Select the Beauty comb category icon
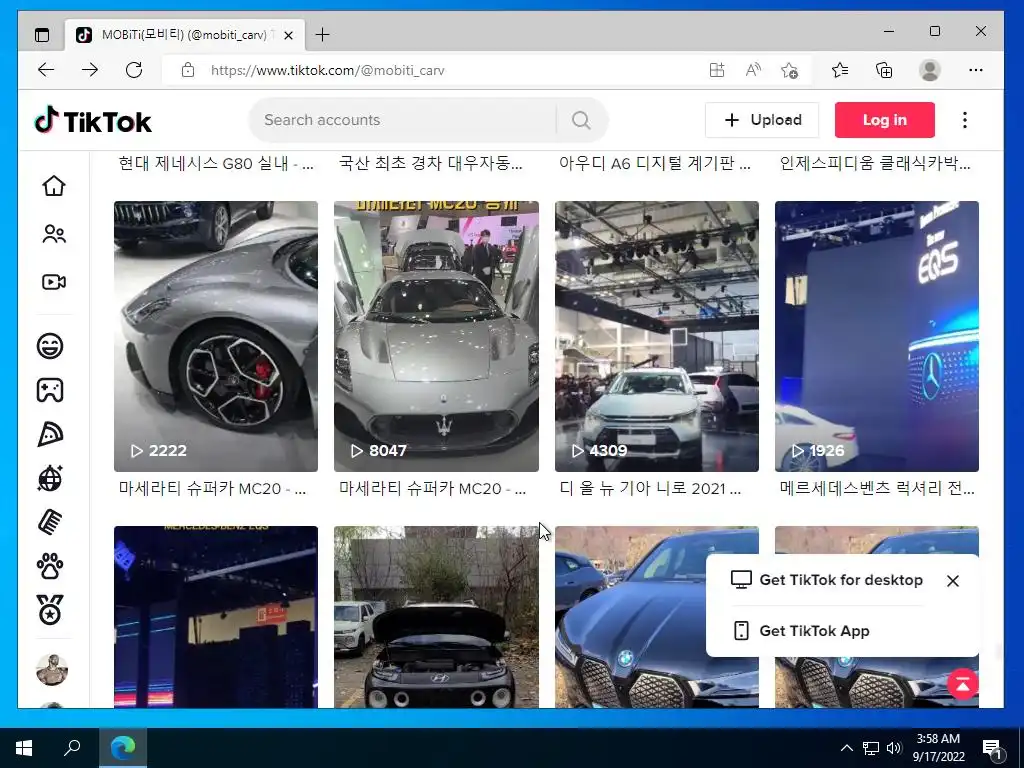The width and height of the screenshot is (1024, 768). (x=50, y=522)
